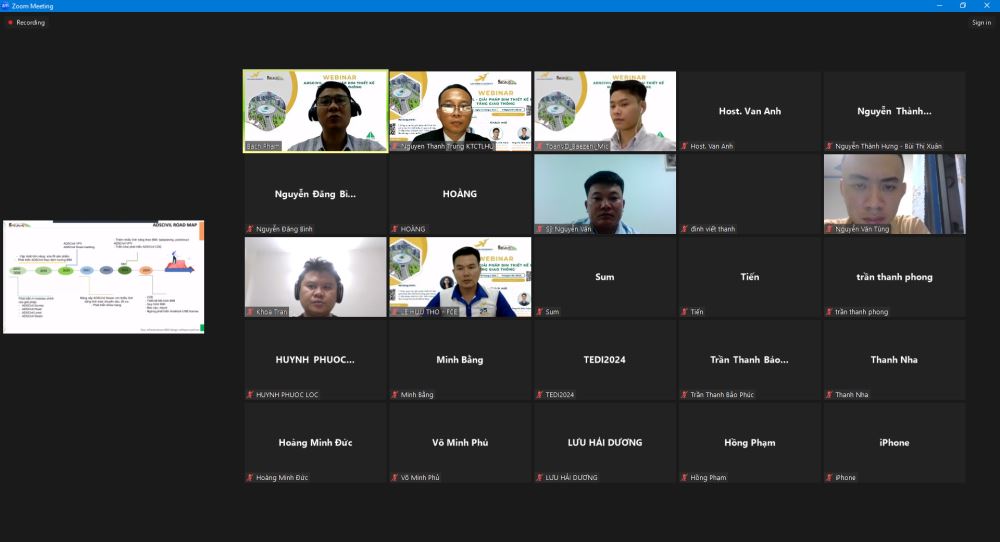
Task: Open the shared ADSCIVIL ROAD MAP slide thumbnail
Action: tap(103, 277)
